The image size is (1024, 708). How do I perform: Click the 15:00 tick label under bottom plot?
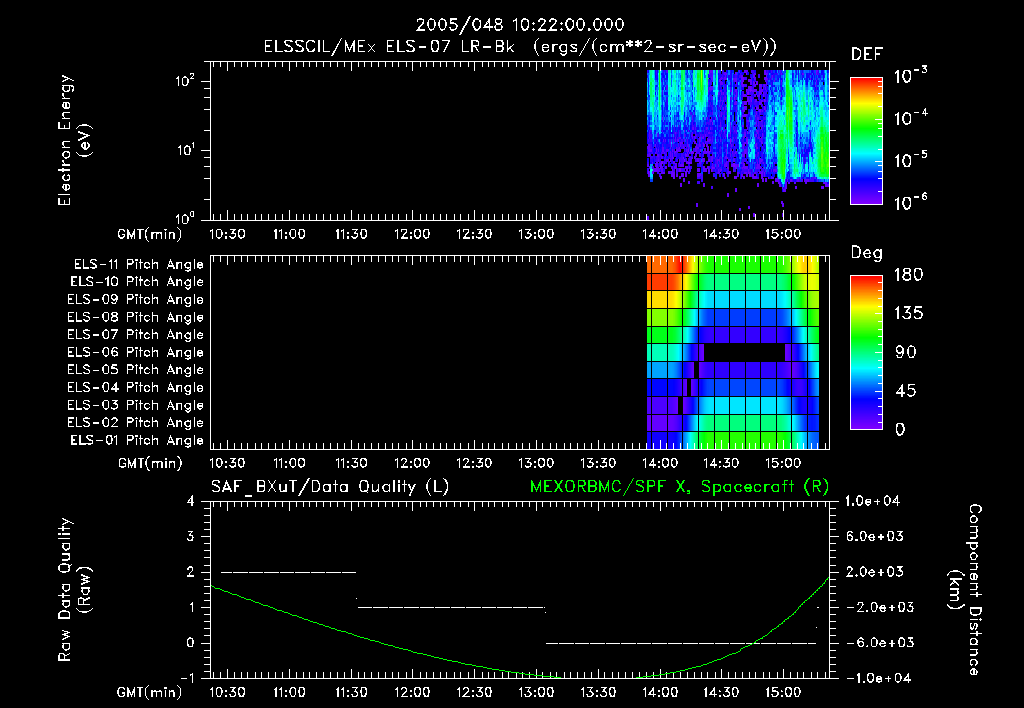coord(783,692)
